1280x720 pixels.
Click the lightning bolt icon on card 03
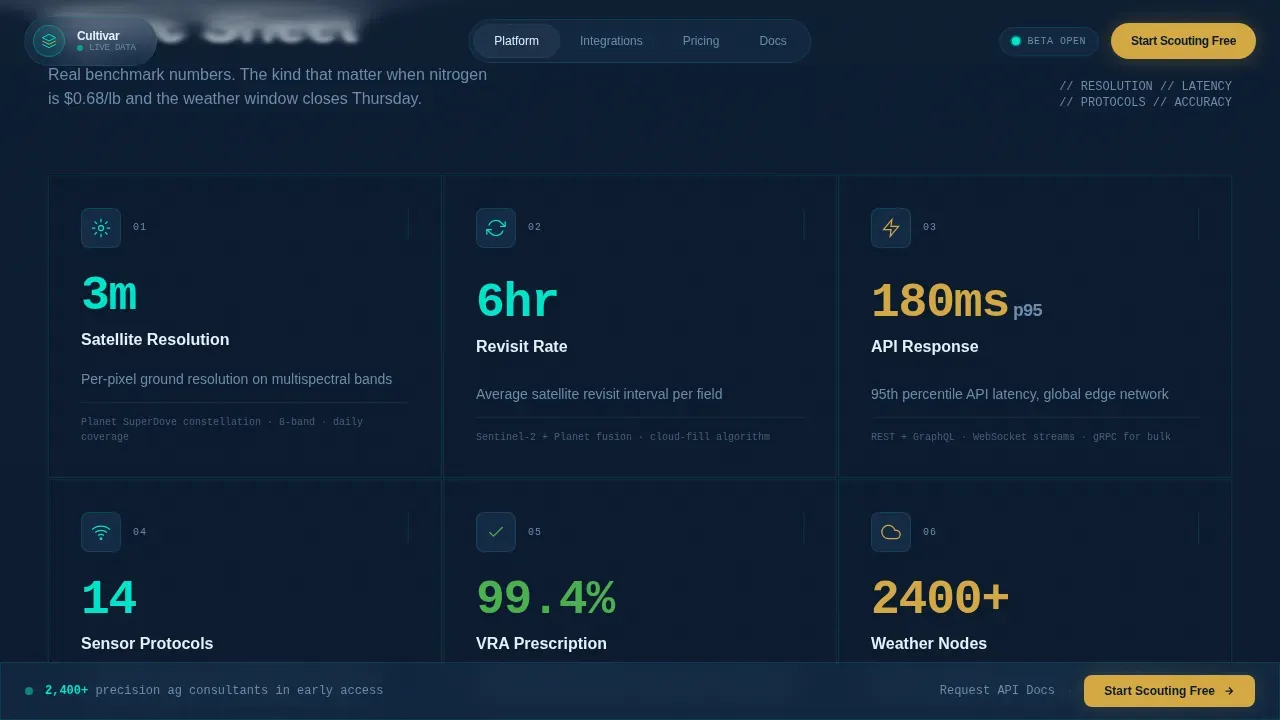(x=891, y=228)
